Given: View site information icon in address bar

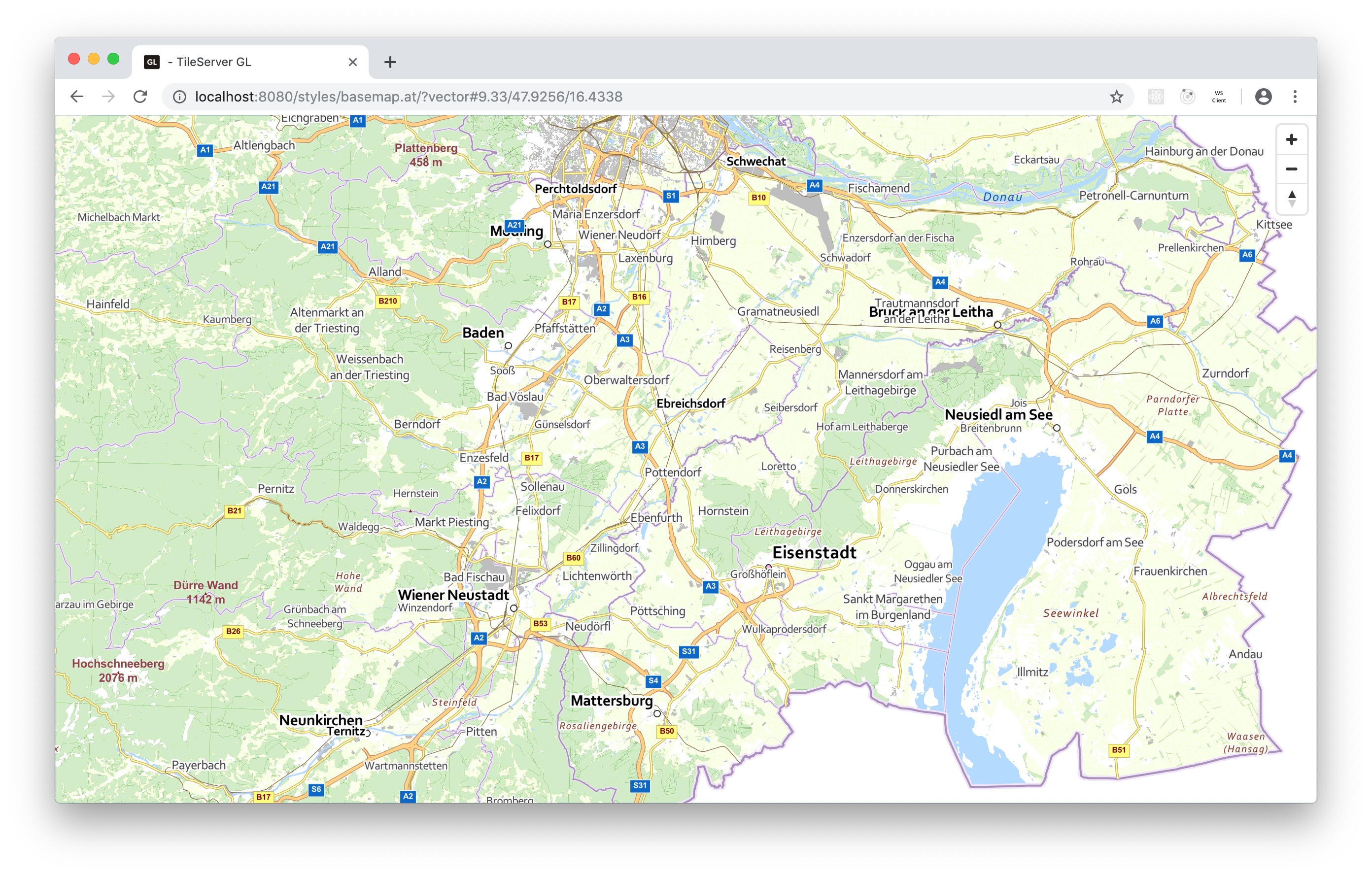Looking at the screenshot, I should point(179,97).
